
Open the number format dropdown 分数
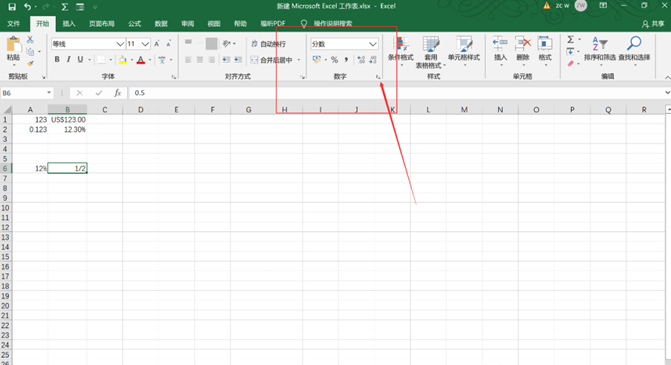click(373, 44)
